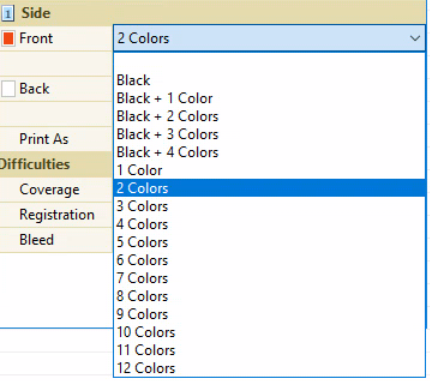The width and height of the screenshot is (430, 381).
Task: Click the orange Front color swatch
Action: [x=8, y=38]
